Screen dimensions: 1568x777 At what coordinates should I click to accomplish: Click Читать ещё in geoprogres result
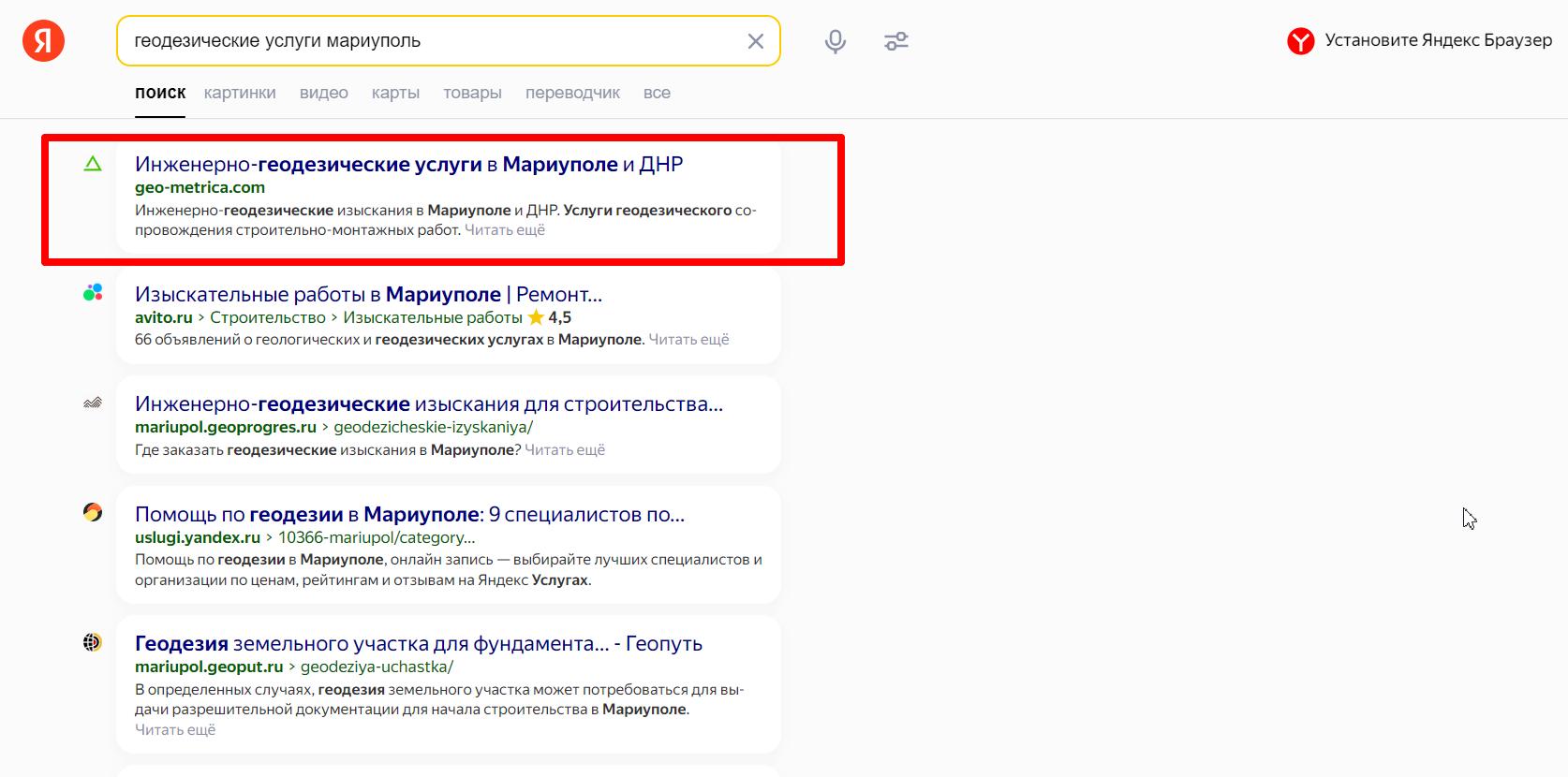(x=565, y=449)
